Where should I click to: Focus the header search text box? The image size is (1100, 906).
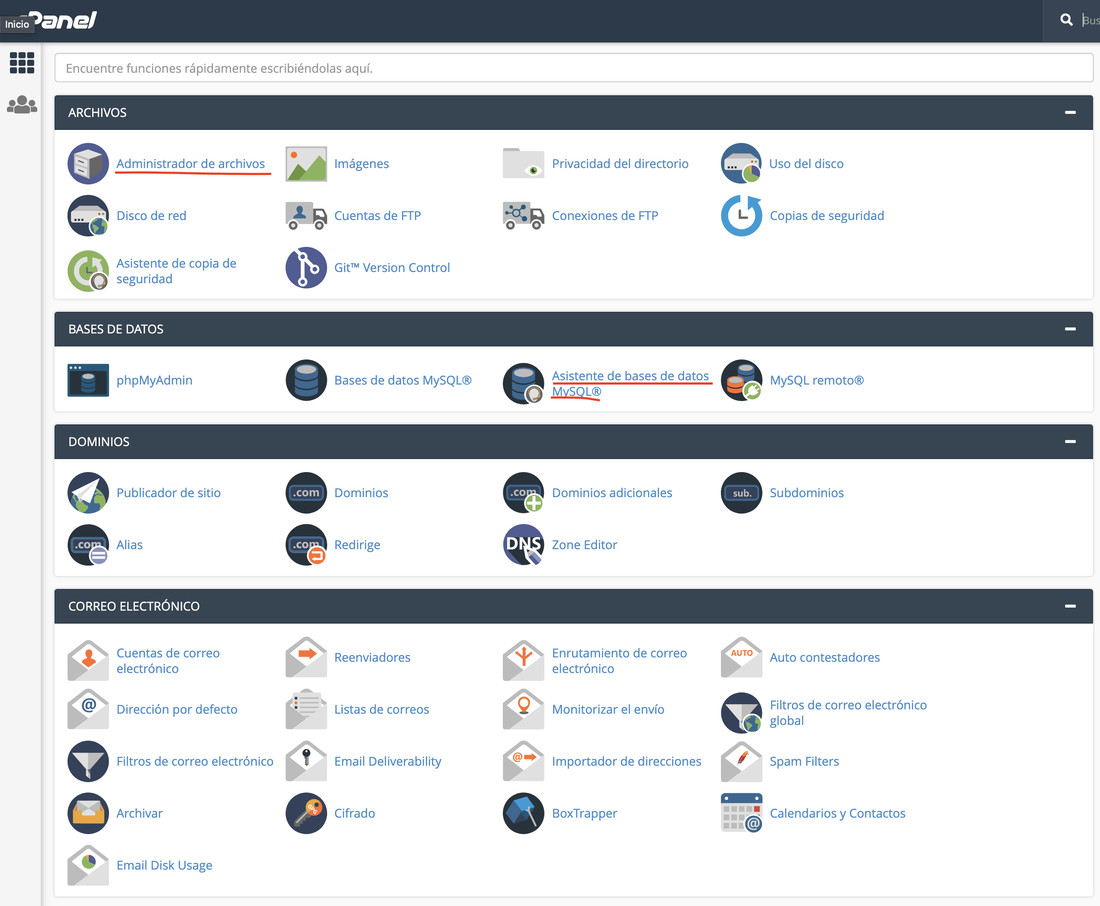click(x=1089, y=20)
